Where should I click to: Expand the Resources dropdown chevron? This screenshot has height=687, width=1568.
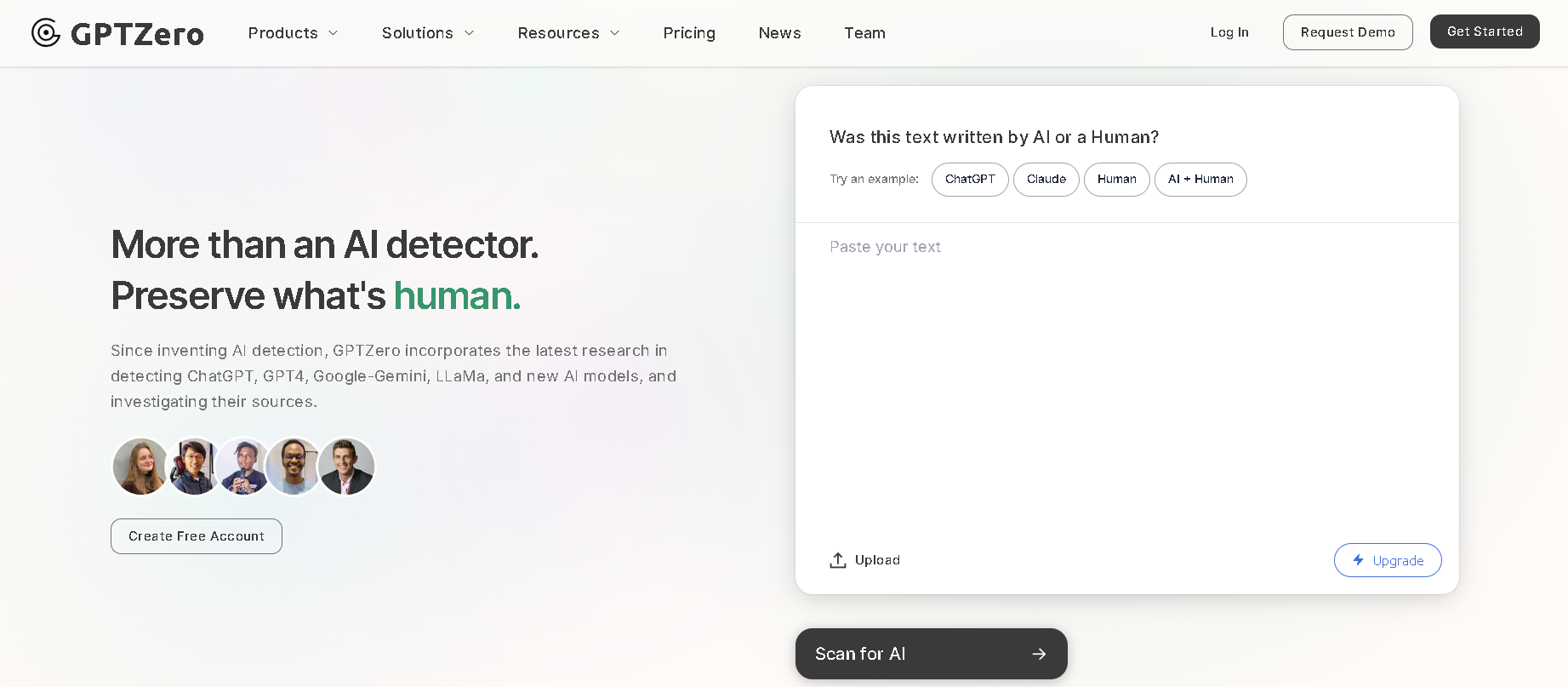click(x=615, y=33)
